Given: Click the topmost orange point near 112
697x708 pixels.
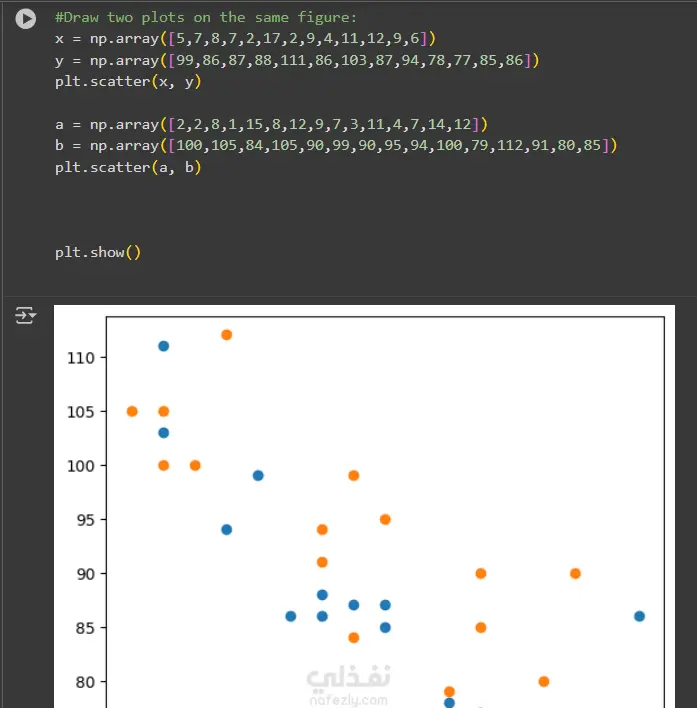Looking at the screenshot, I should (x=227, y=335).
